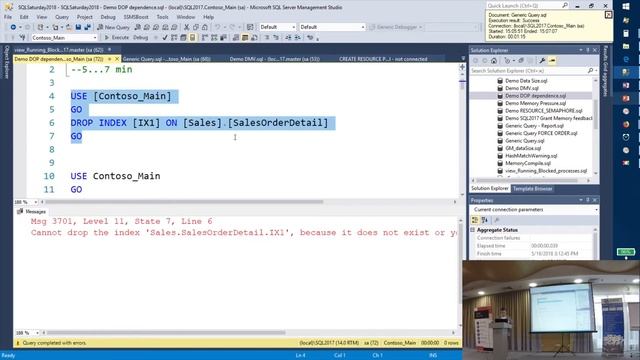
Task: Select HashMatchWarning.sql file
Action: coord(531,156)
